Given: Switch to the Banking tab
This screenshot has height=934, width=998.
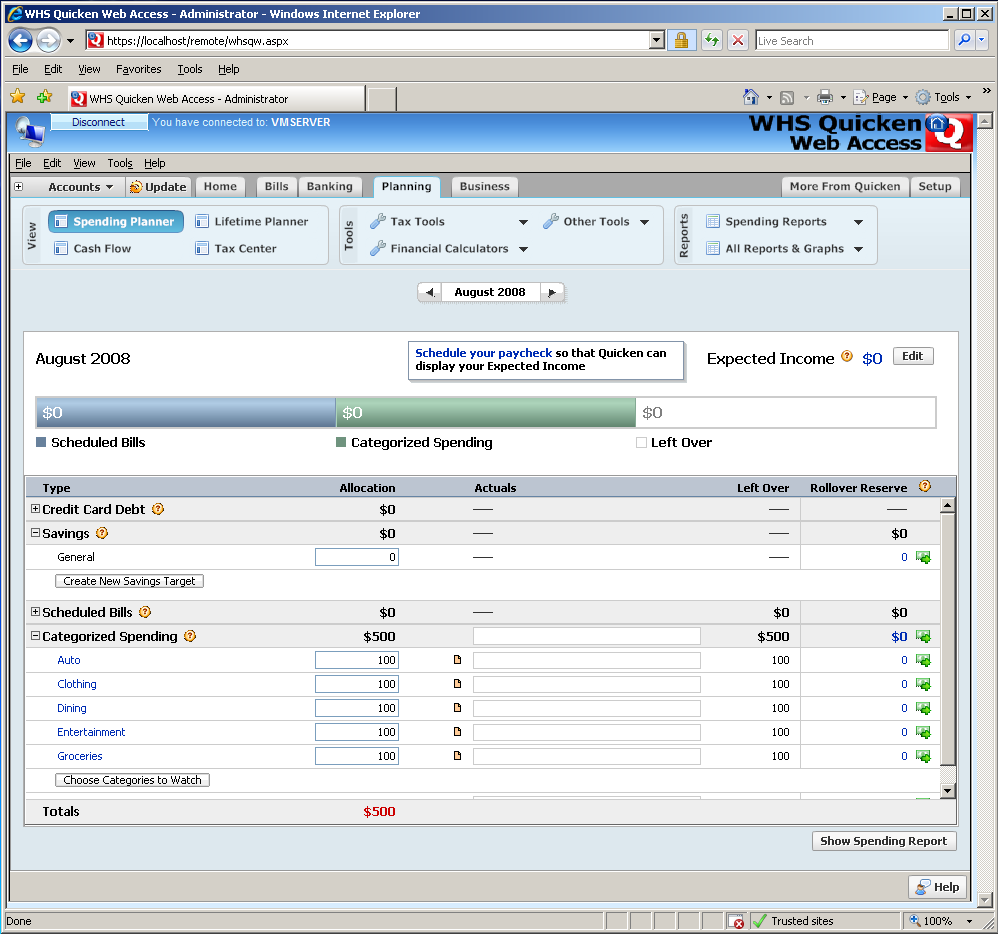Looking at the screenshot, I should [330, 187].
